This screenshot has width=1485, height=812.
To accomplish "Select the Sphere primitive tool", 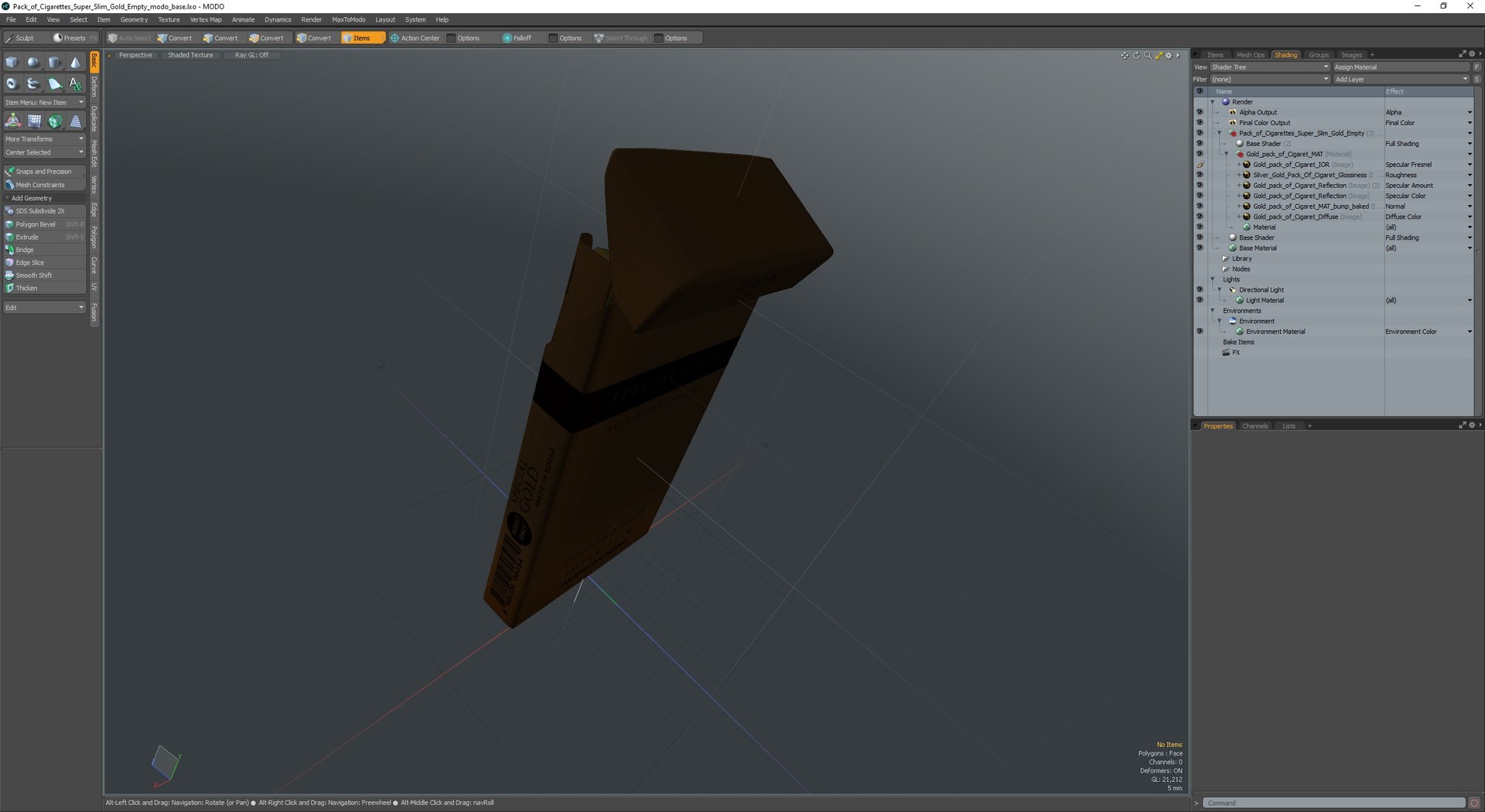I will pos(33,63).
